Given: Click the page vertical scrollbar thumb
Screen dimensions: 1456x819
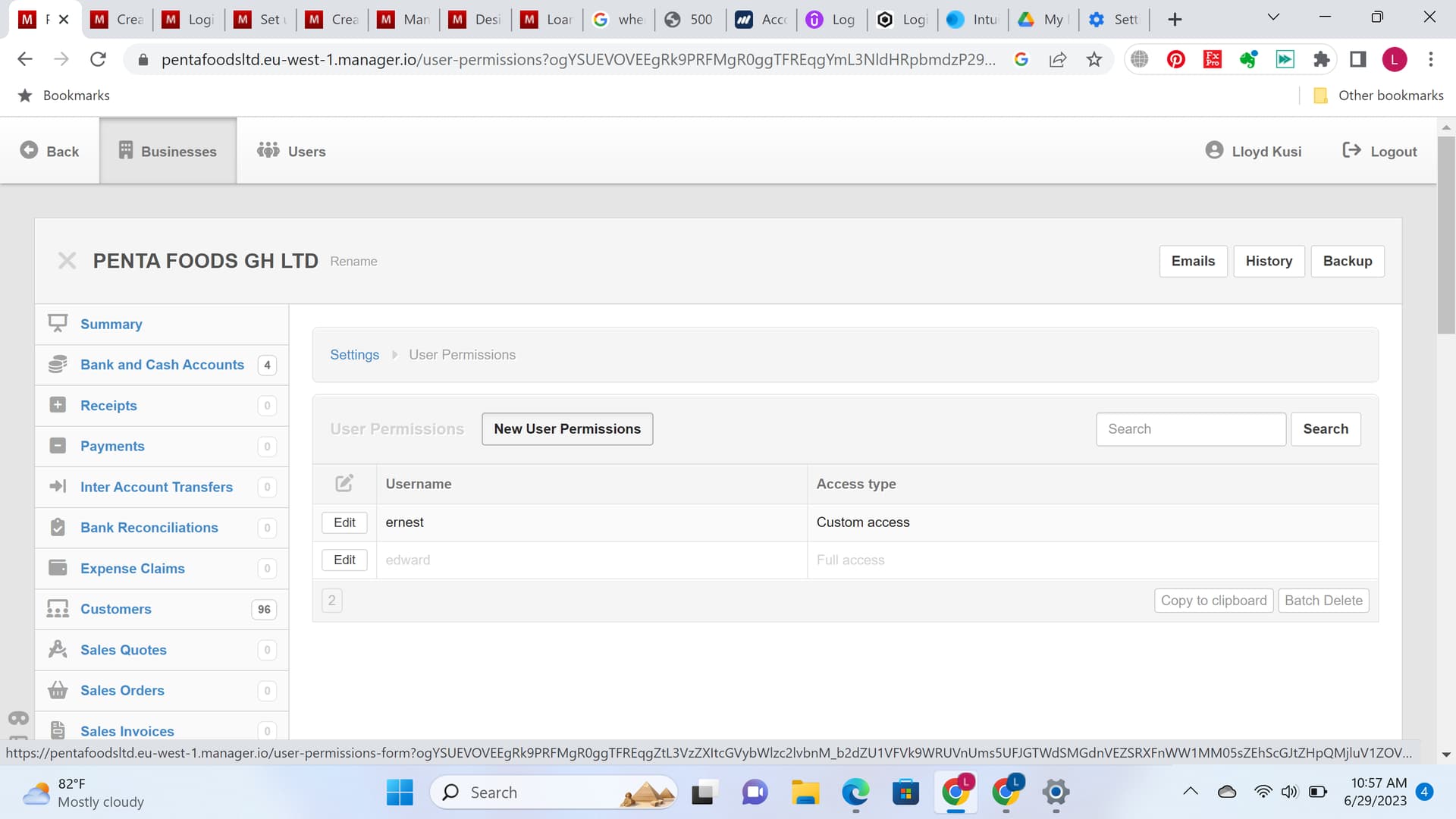Looking at the screenshot, I should click(x=1446, y=235).
